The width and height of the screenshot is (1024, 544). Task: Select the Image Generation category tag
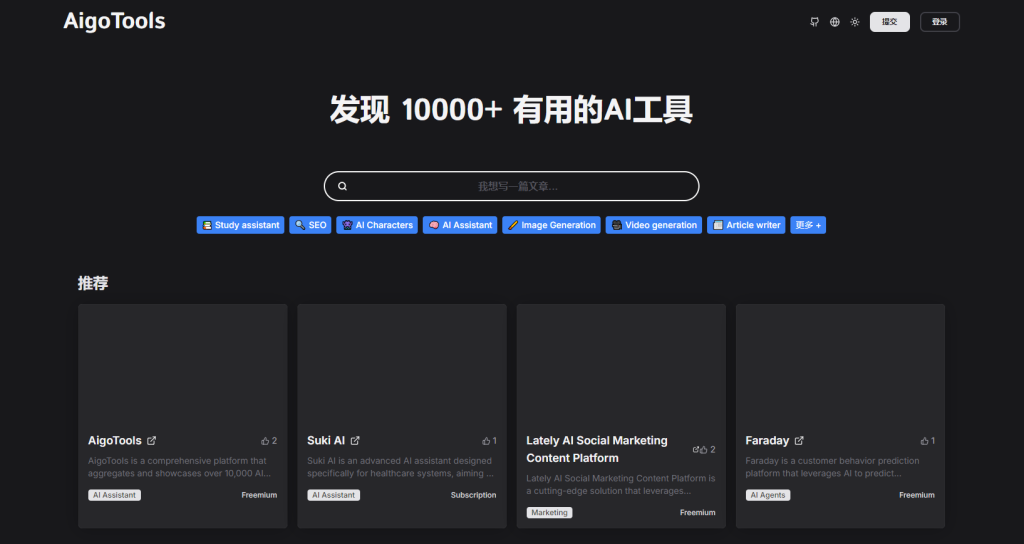pyautogui.click(x=551, y=225)
